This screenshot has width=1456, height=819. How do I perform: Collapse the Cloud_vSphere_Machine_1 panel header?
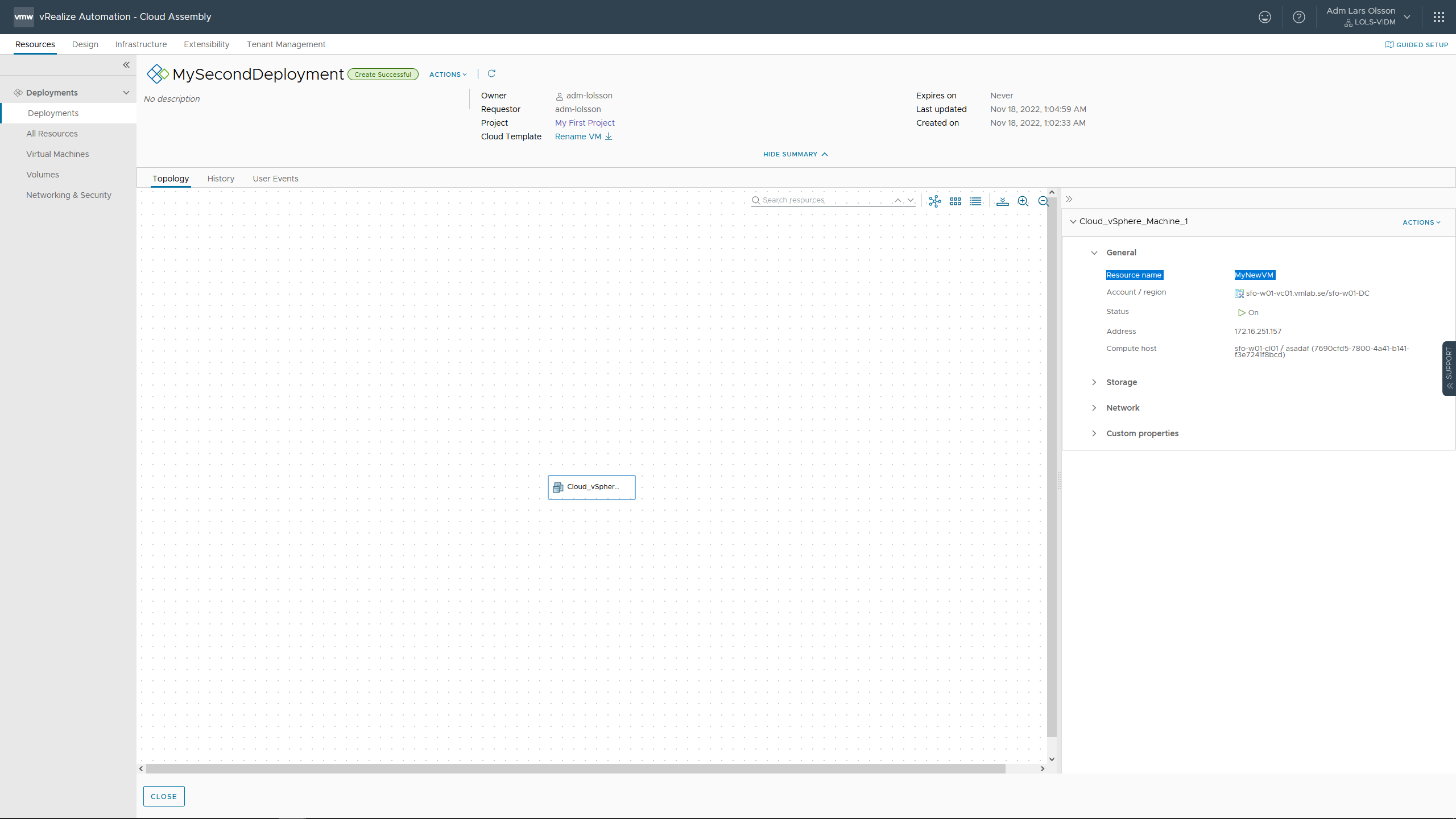[x=1073, y=221]
